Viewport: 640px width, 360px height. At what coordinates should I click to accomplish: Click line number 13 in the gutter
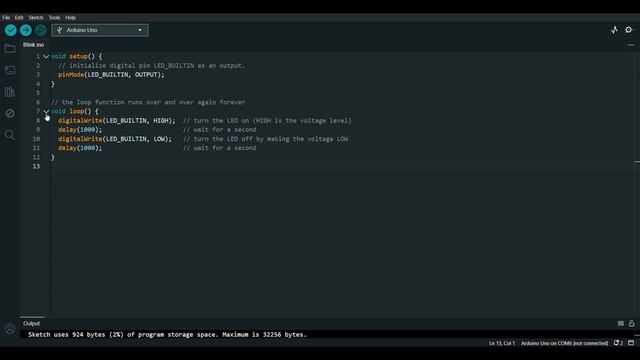36,166
